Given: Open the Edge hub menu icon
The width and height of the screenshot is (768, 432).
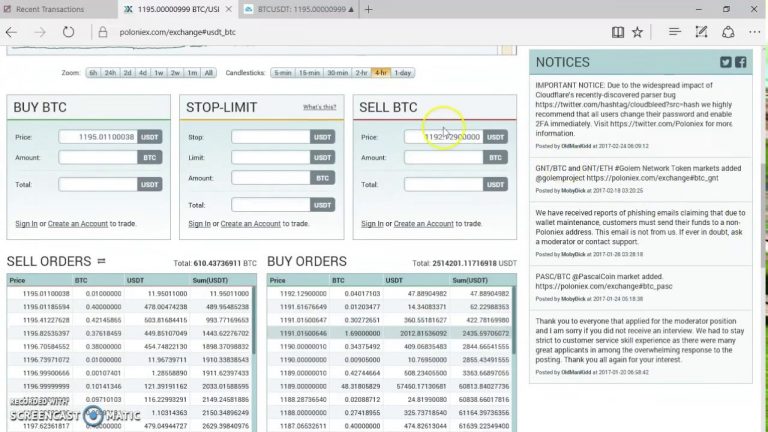Looking at the screenshot, I should click(x=674, y=32).
